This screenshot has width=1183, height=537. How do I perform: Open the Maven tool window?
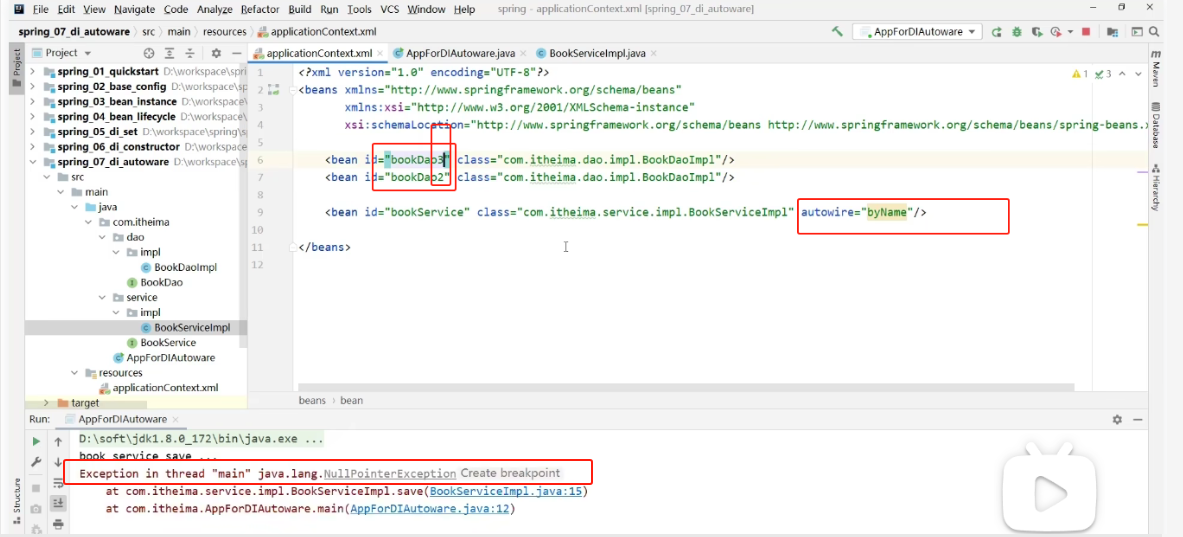coord(1155,69)
